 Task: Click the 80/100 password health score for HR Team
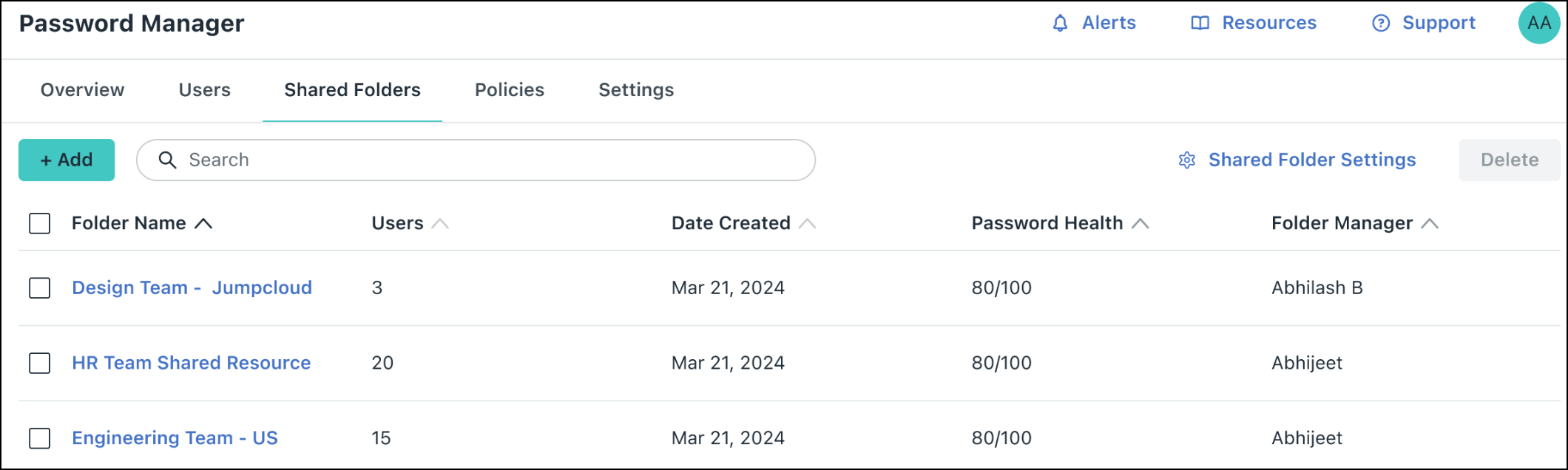click(1001, 363)
